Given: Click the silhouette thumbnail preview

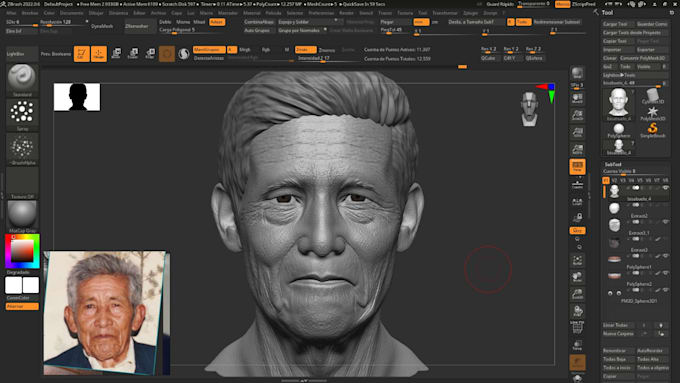Looking at the screenshot, I should (x=77, y=97).
